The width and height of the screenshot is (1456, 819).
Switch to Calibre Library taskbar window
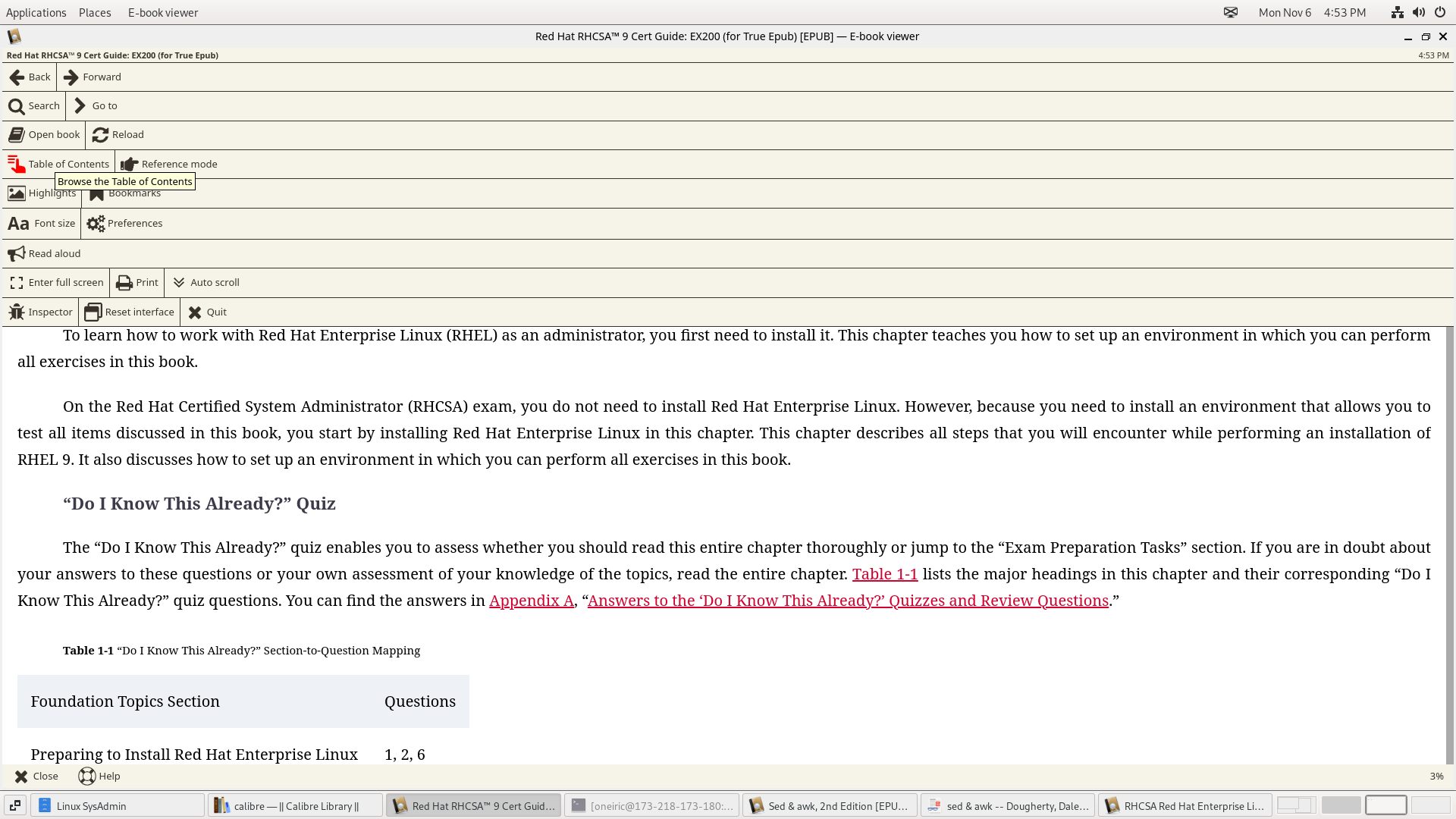tap(295, 805)
